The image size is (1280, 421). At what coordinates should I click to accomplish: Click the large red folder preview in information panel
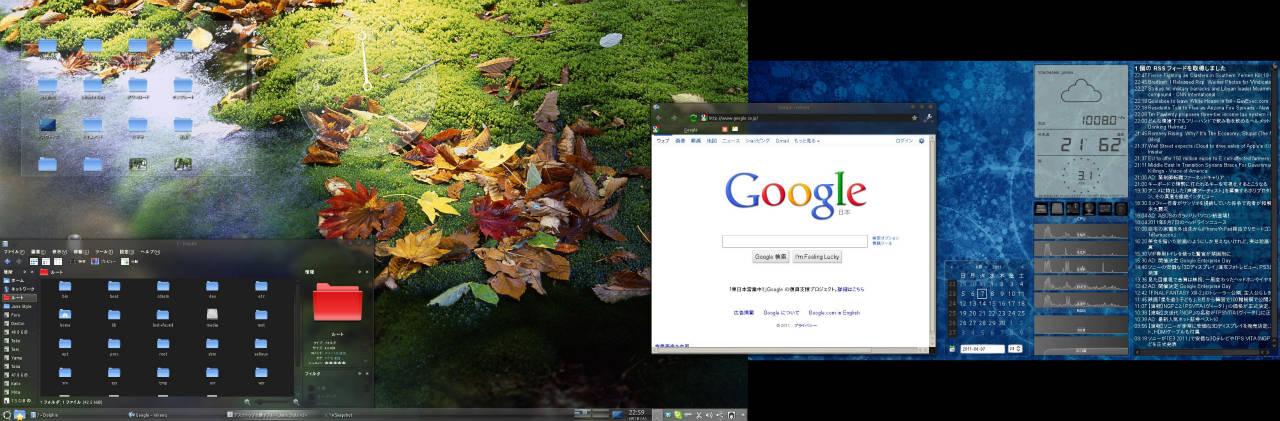(x=337, y=302)
